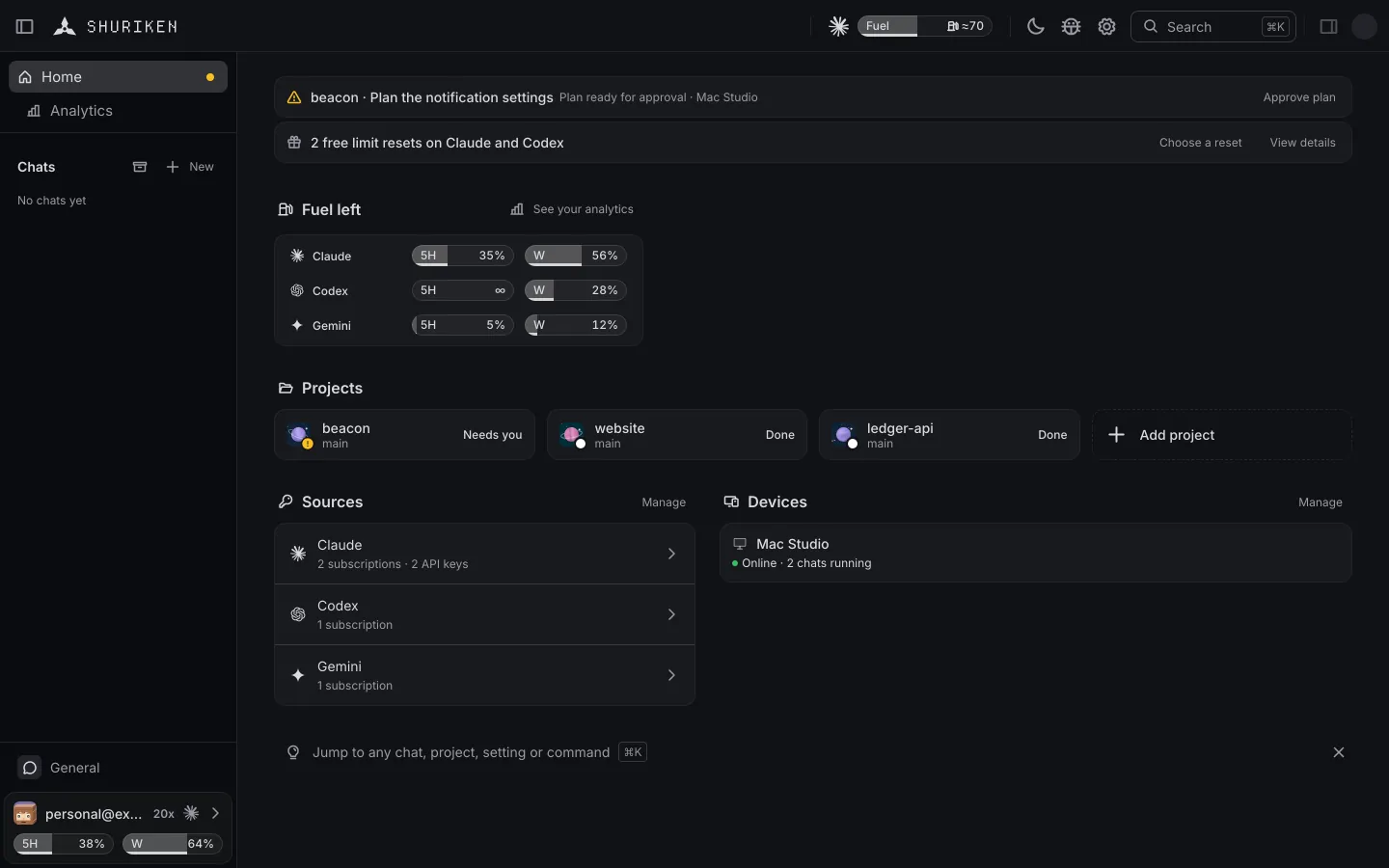Expand the Claude source row chevron
1389x868 pixels.
click(672, 554)
